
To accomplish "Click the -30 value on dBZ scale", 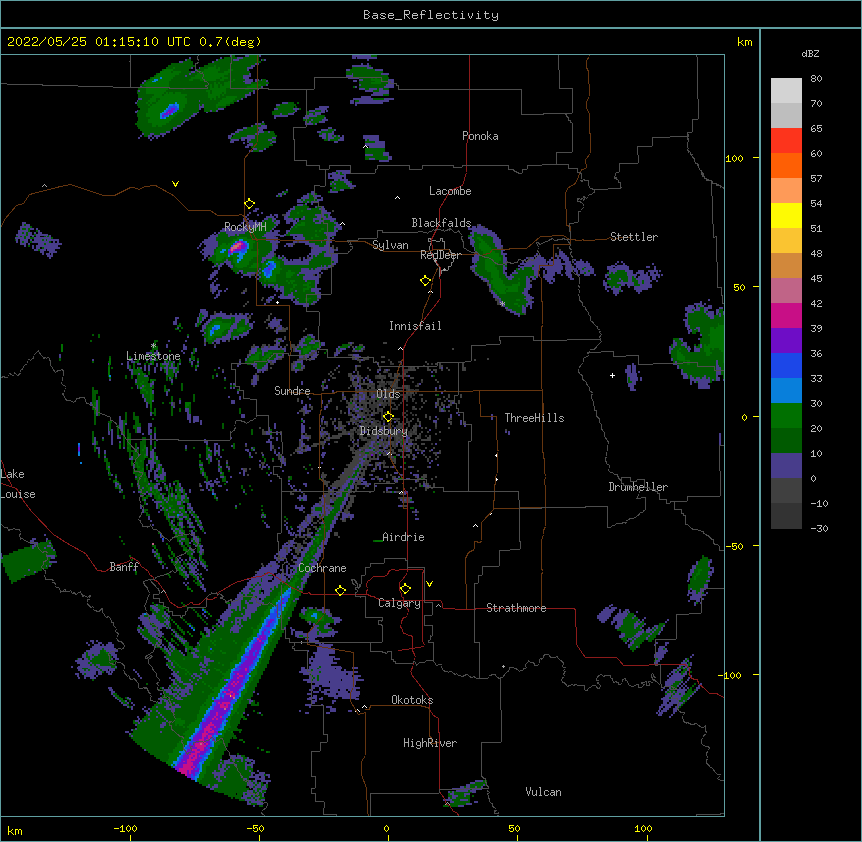I will (819, 528).
